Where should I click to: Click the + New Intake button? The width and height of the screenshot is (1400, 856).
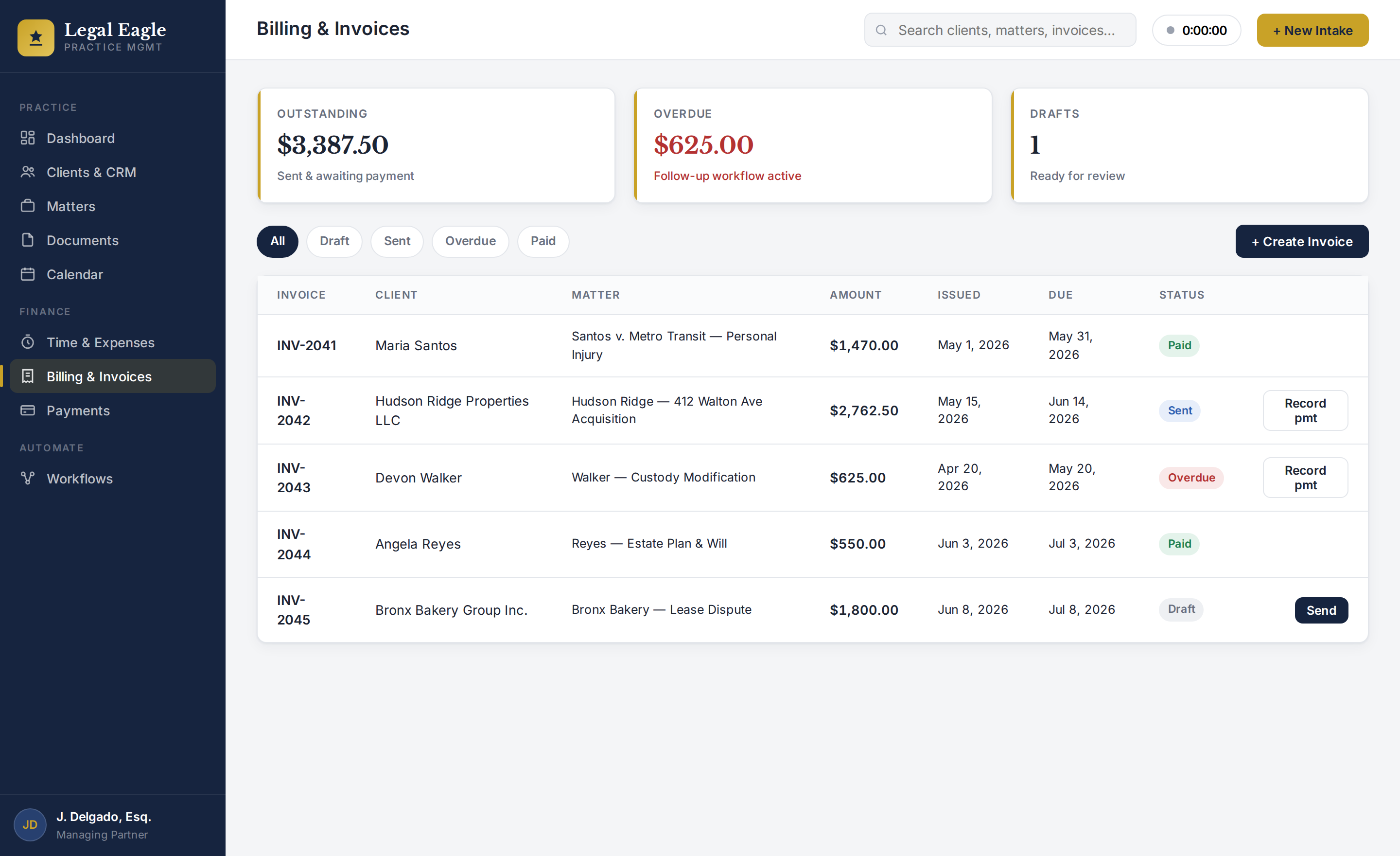click(1312, 30)
